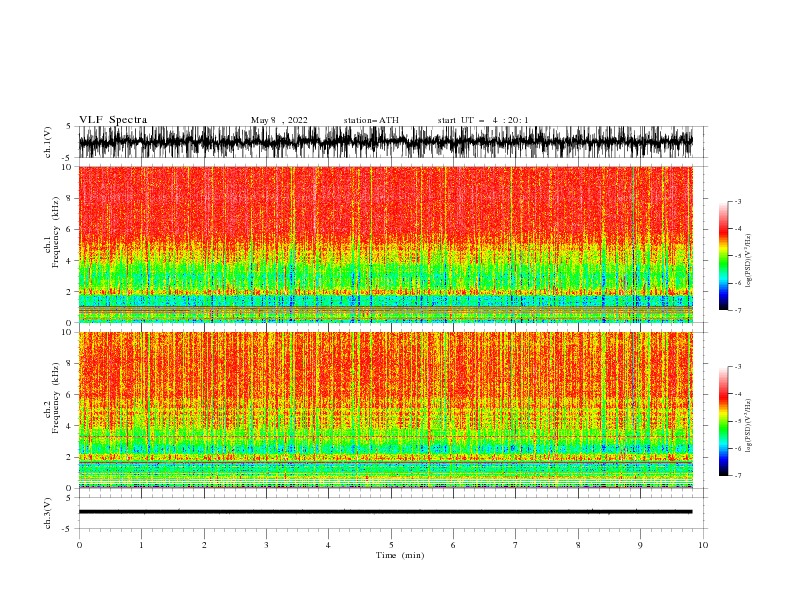Click the 'Time (min)' x-axis label

pyautogui.click(x=400, y=555)
